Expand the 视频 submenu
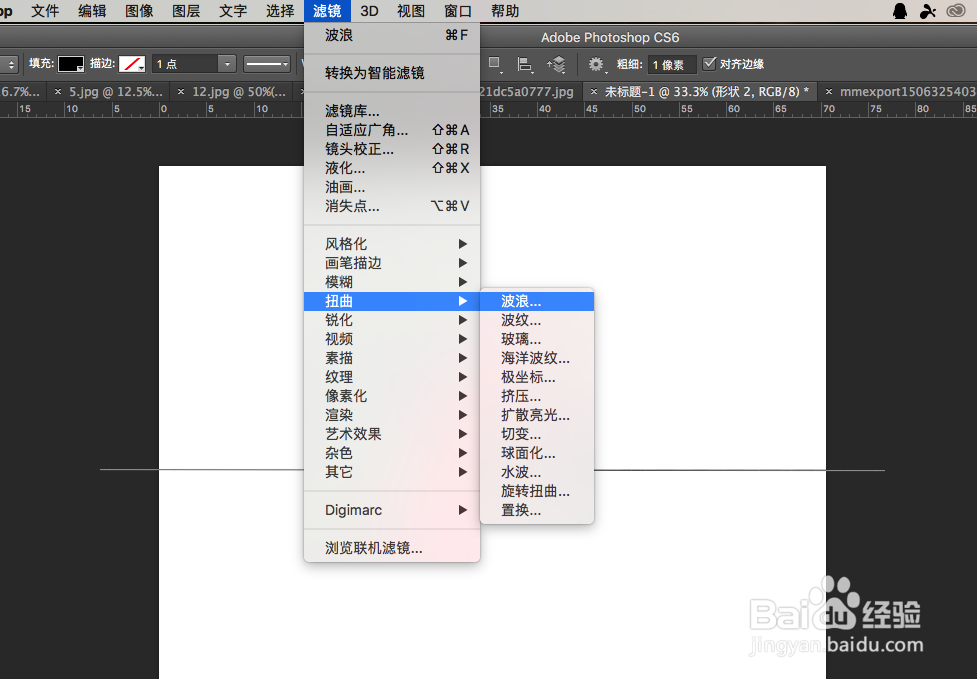 pyautogui.click(x=392, y=339)
